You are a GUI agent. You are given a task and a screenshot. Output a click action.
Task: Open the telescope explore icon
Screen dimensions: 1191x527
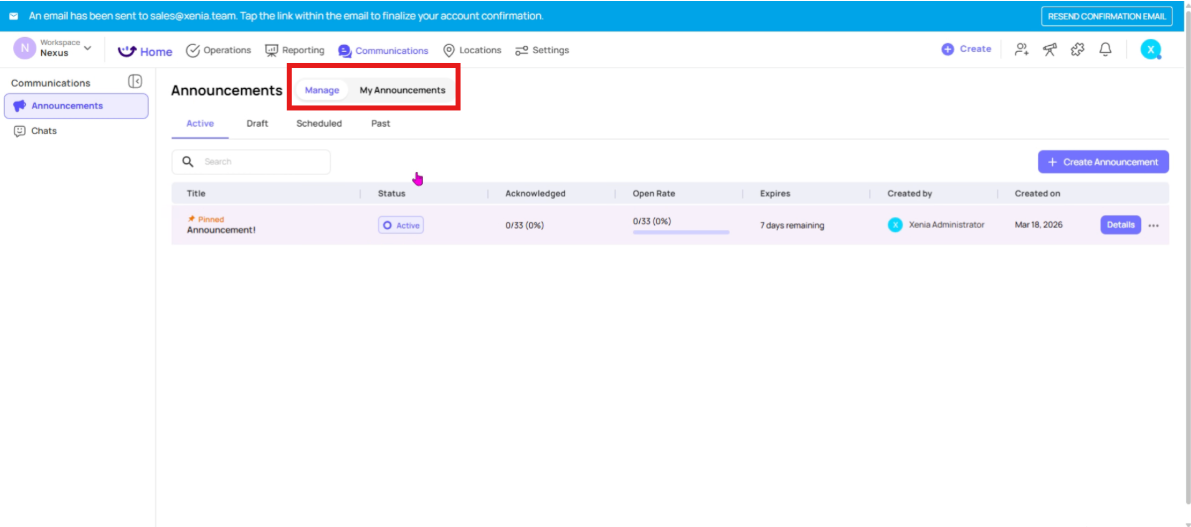click(1049, 49)
